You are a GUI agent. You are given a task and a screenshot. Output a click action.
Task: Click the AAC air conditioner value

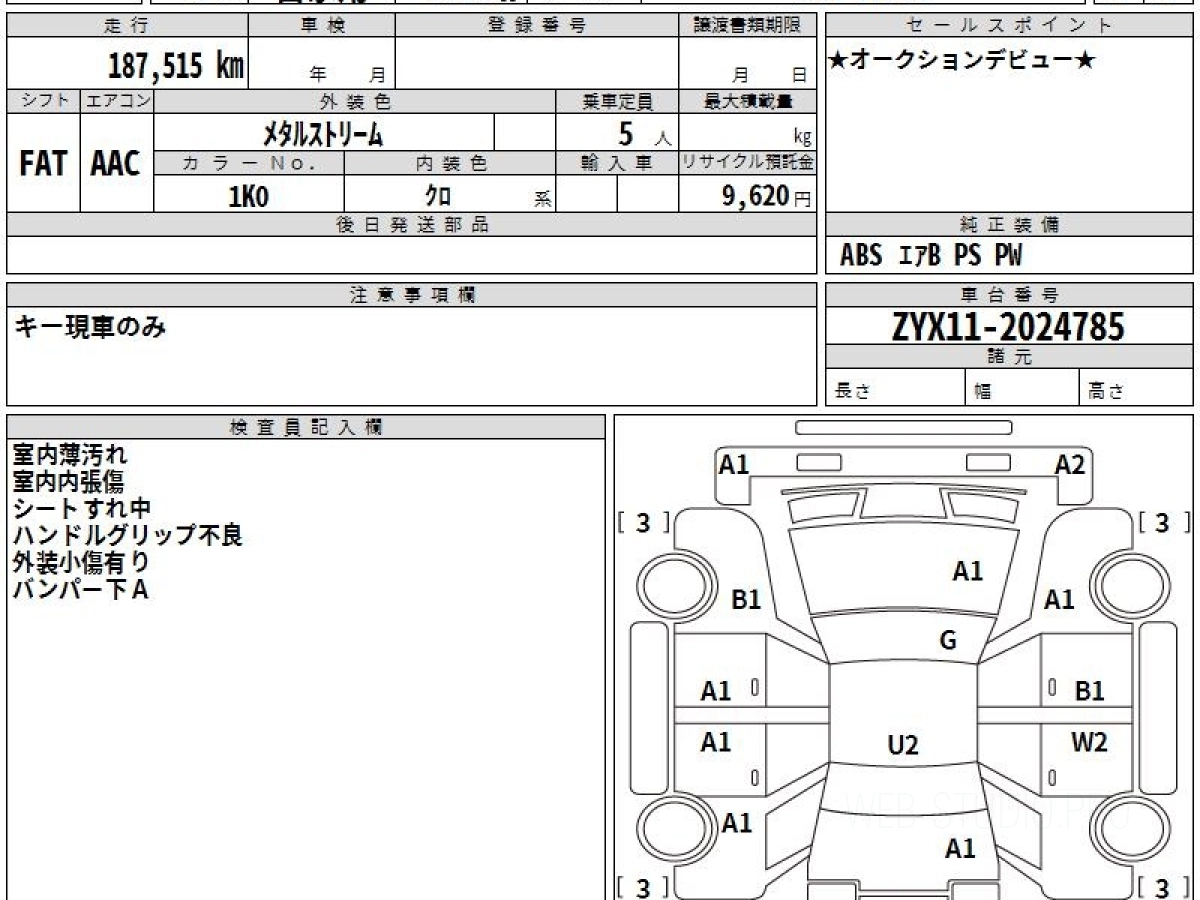(116, 164)
